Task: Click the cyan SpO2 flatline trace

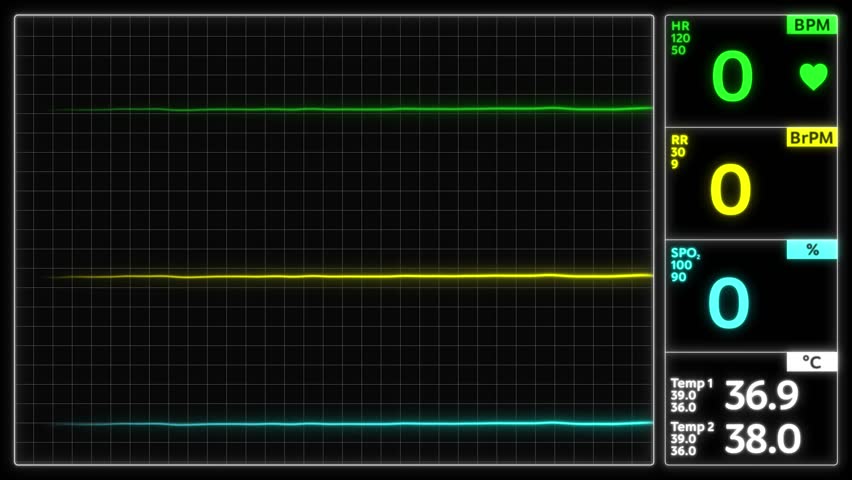Action: [x=353, y=423]
